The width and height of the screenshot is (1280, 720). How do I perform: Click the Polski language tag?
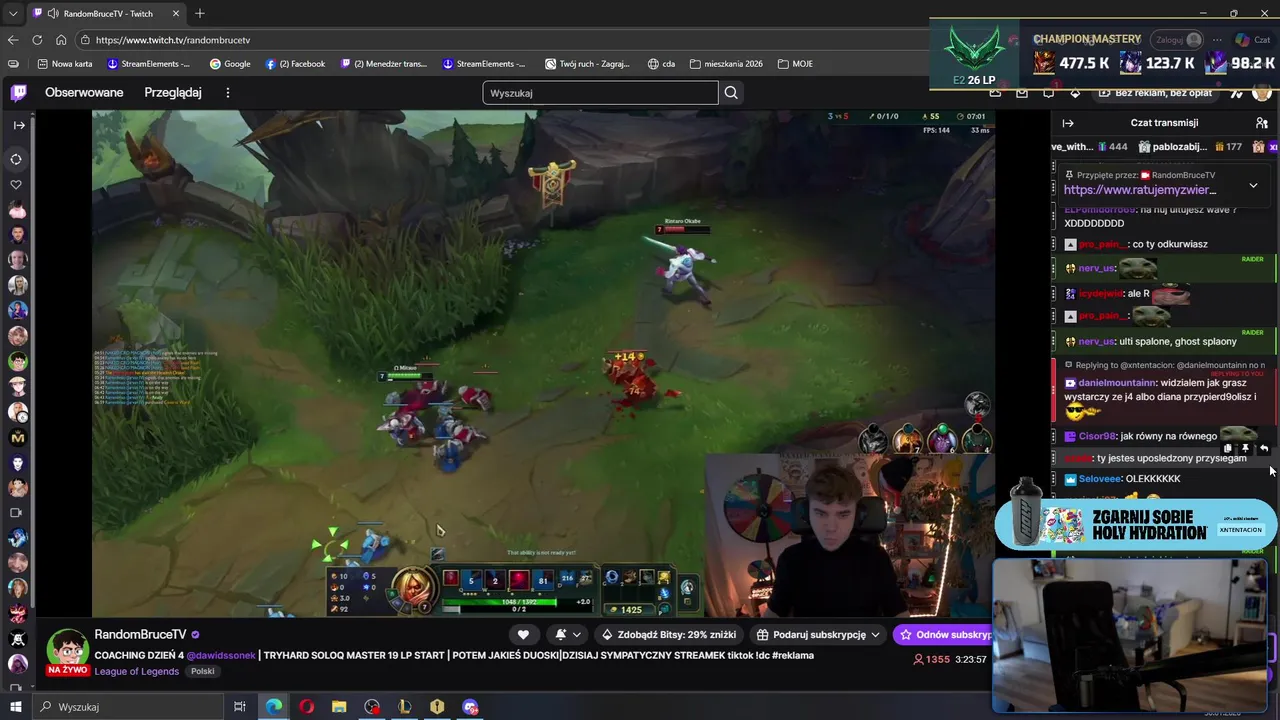pos(203,671)
